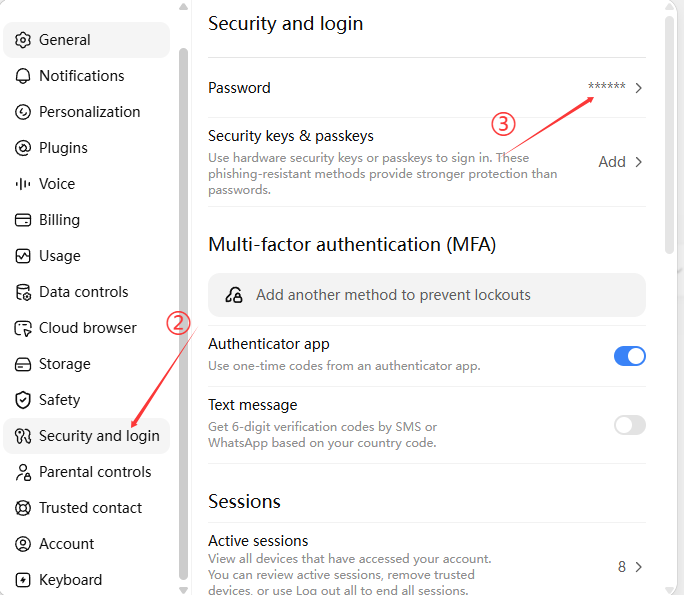Screen dimensions: 684x595
Task: Expand the Password row chevron
Action: pos(639,88)
